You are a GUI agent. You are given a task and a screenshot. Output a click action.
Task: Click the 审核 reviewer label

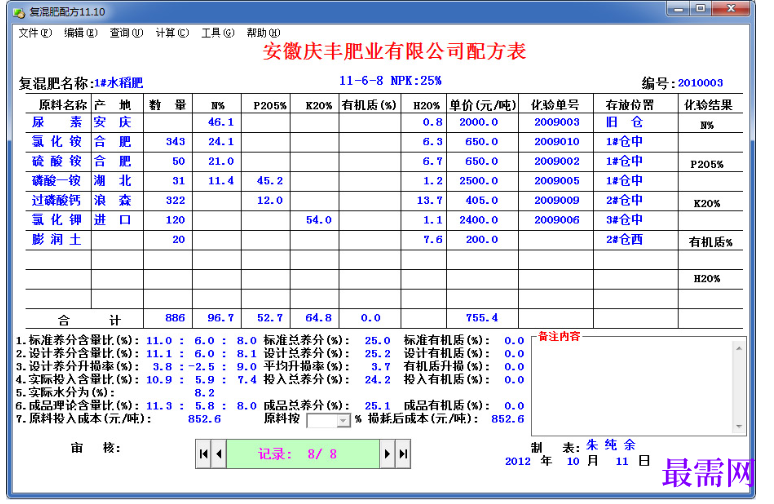96,448
